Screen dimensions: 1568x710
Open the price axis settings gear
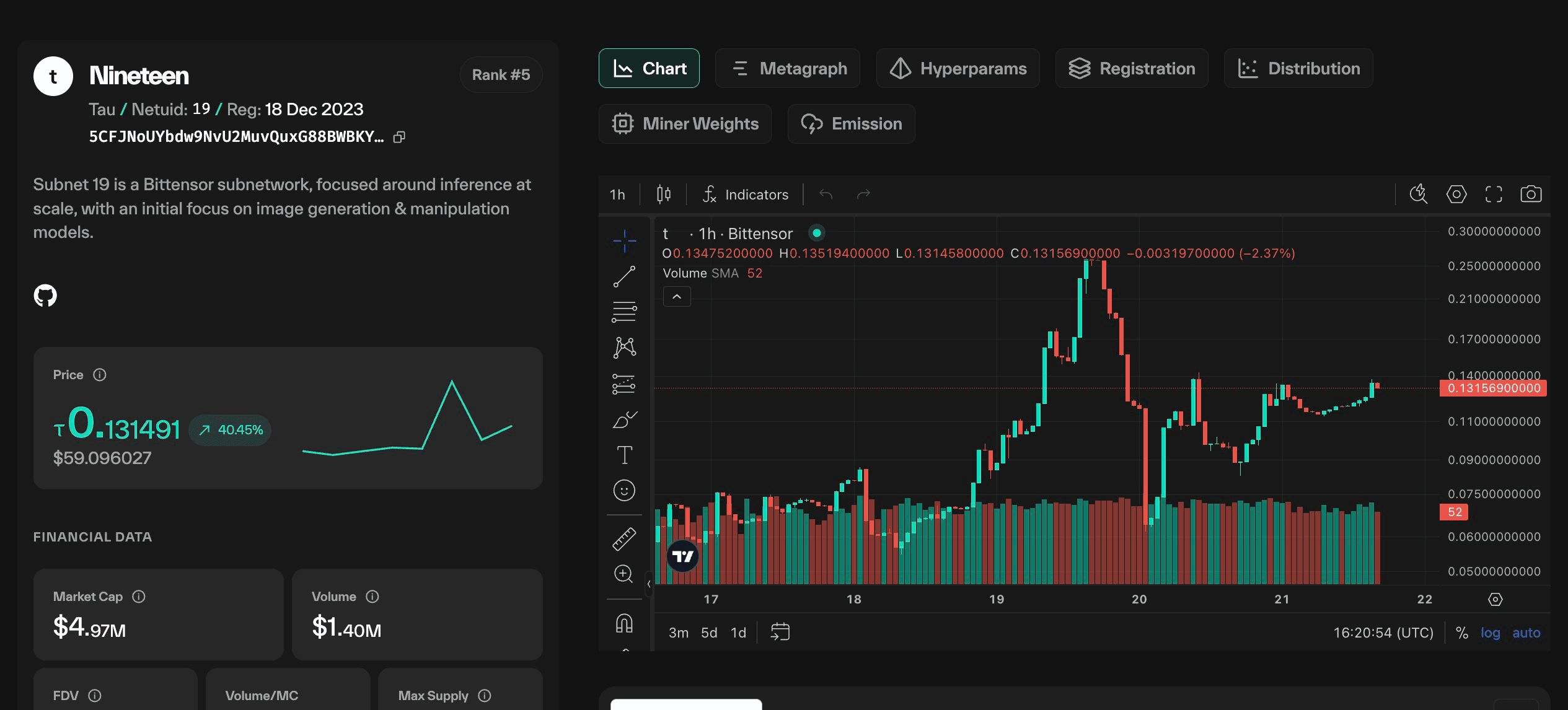tap(1495, 599)
